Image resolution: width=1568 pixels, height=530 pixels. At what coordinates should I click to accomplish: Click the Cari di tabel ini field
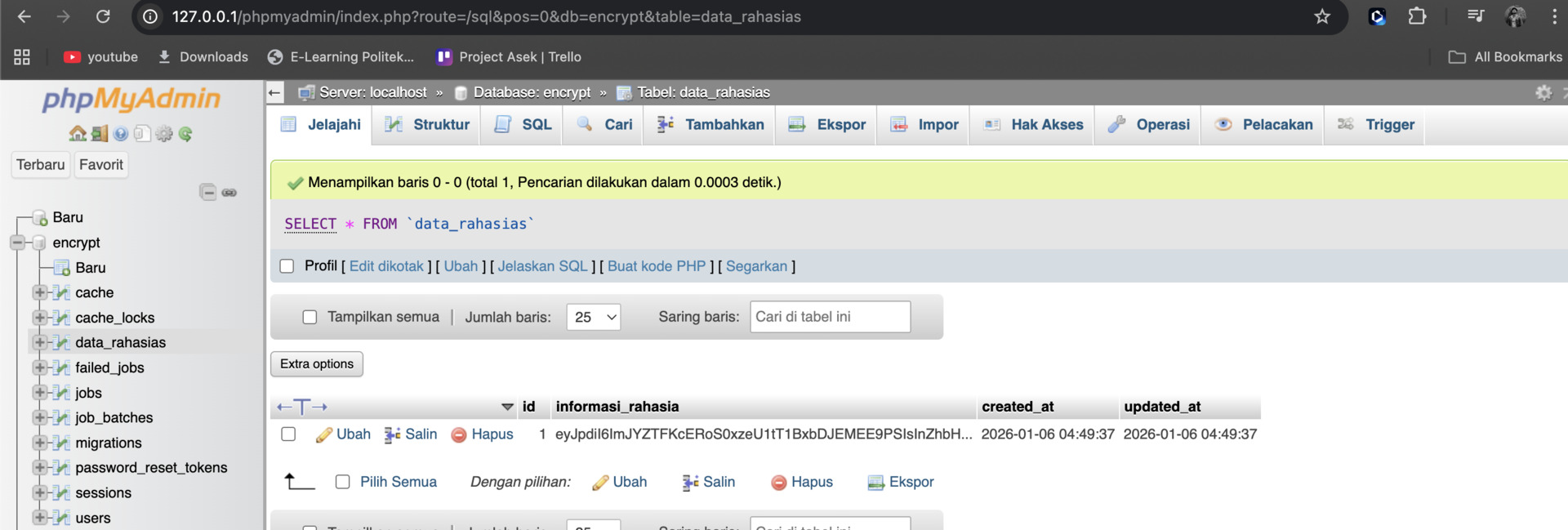(x=830, y=317)
